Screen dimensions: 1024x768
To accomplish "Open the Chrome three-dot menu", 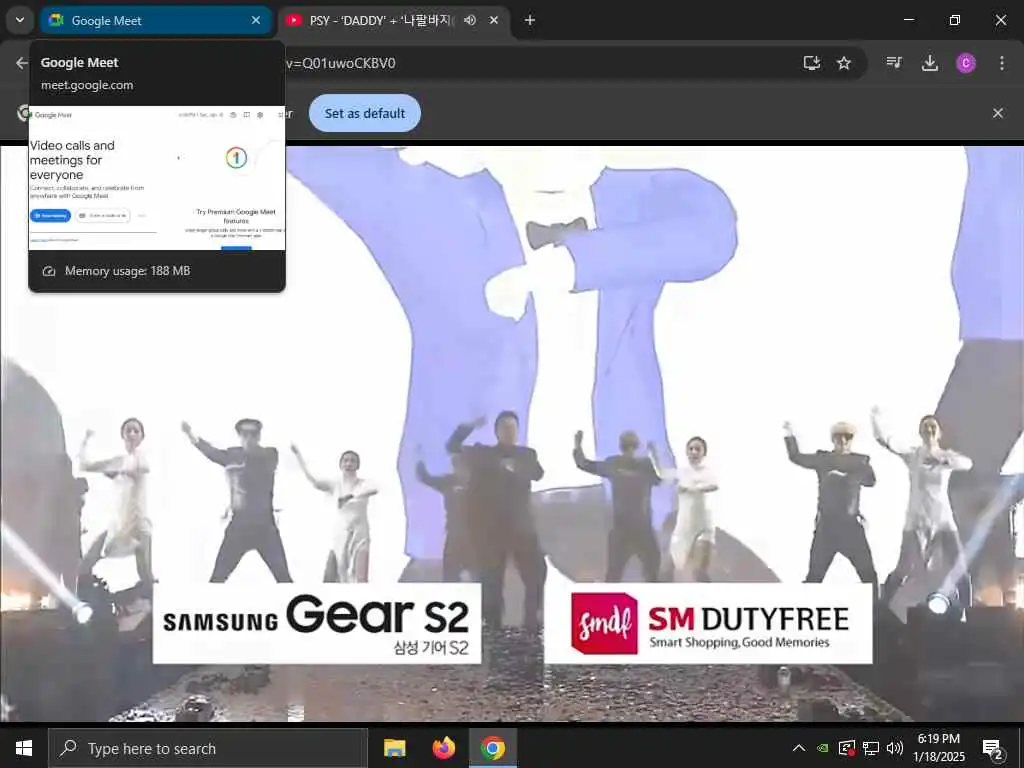I will [1002, 63].
